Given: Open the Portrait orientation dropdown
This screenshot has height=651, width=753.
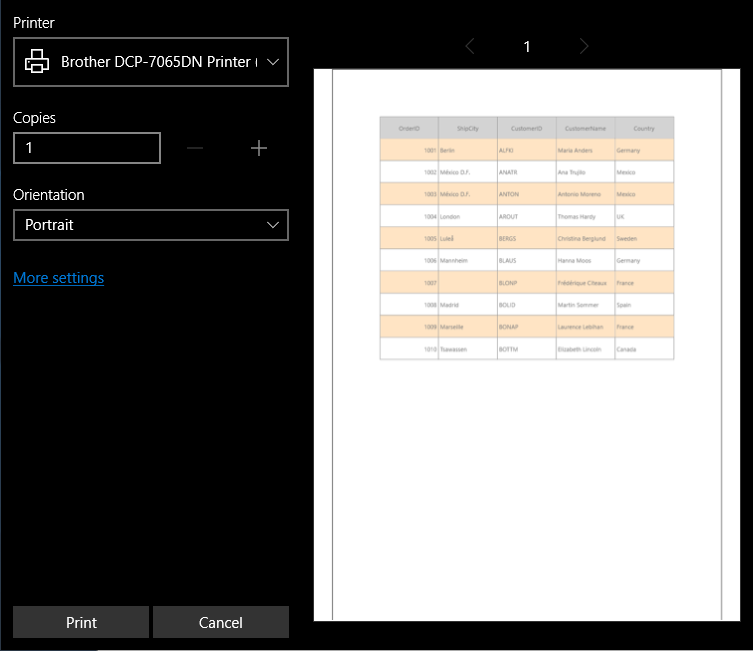Looking at the screenshot, I should tap(151, 225).
